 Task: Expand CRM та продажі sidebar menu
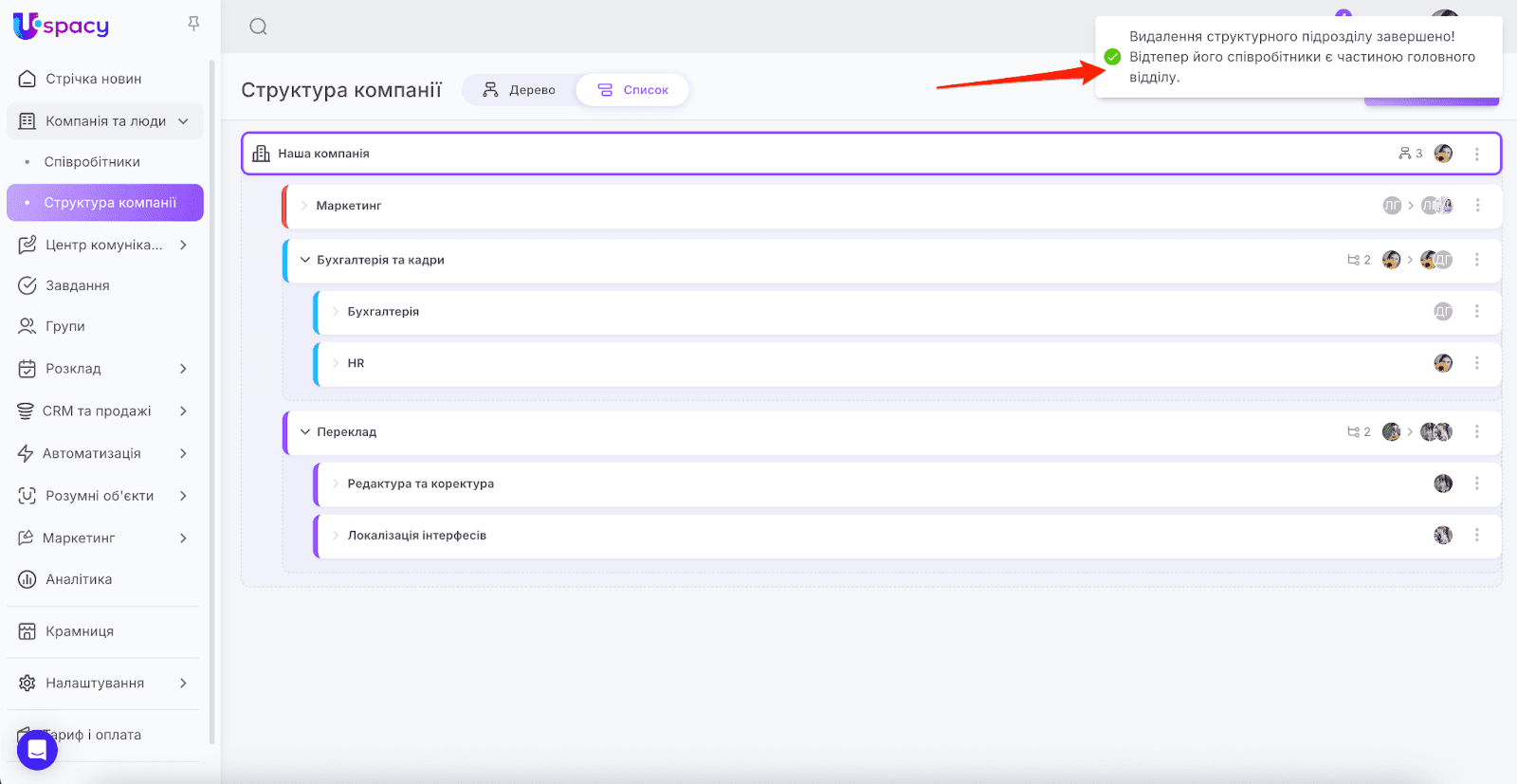[x=183, y=411]
